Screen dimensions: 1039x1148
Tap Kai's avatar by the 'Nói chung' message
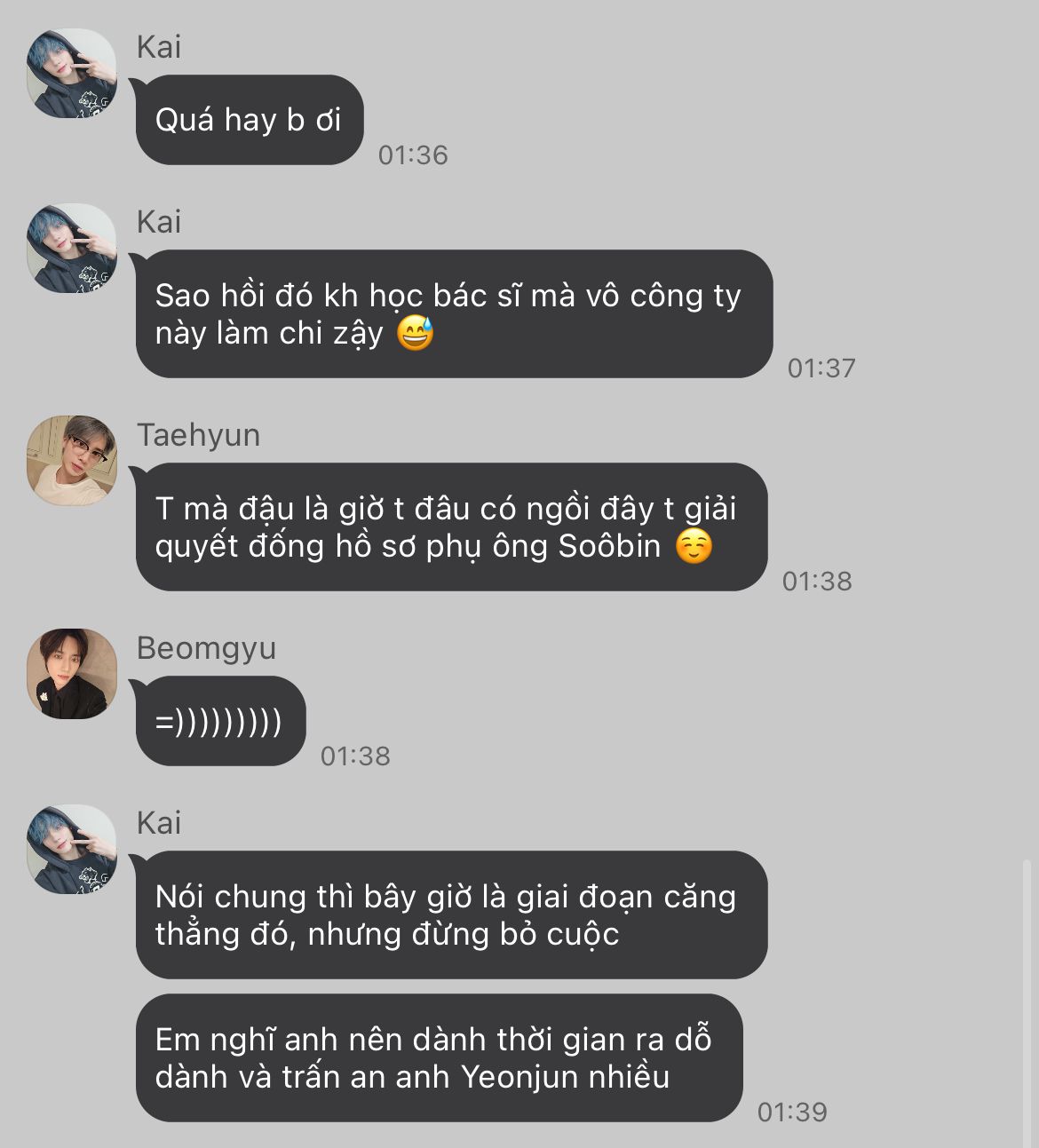point(72,850)
